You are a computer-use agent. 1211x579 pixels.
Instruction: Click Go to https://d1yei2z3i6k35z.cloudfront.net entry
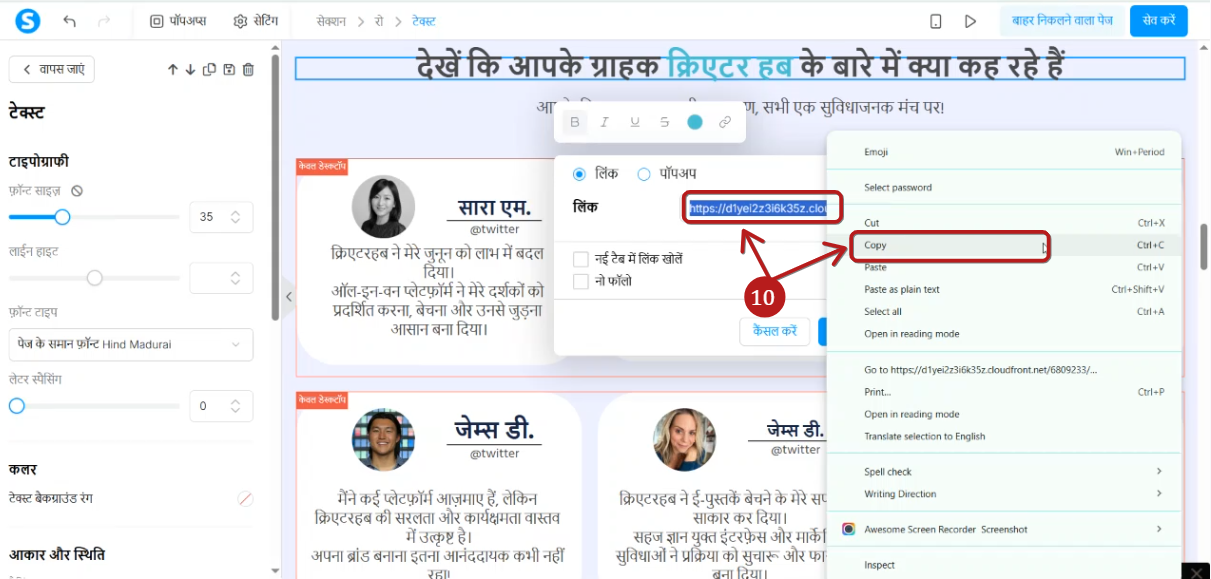tap(1004, 369)
